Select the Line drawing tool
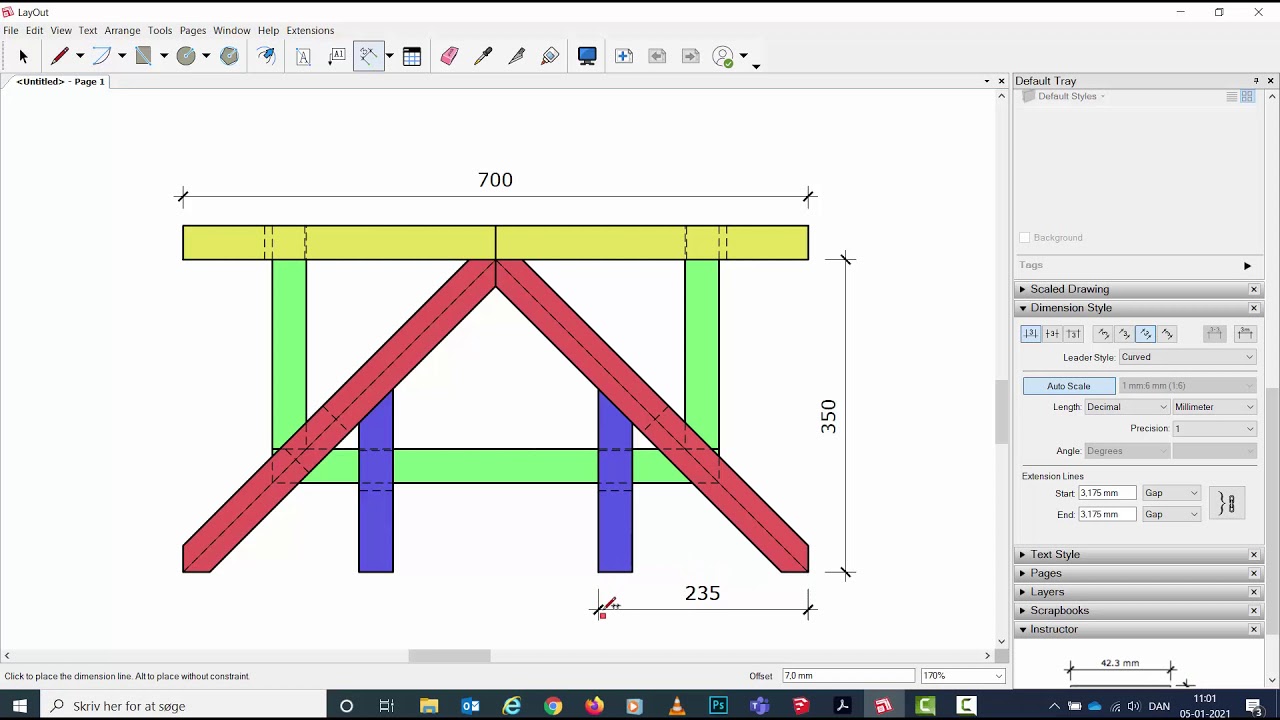Screen dimensions: 1280x720 coord(60,57)
